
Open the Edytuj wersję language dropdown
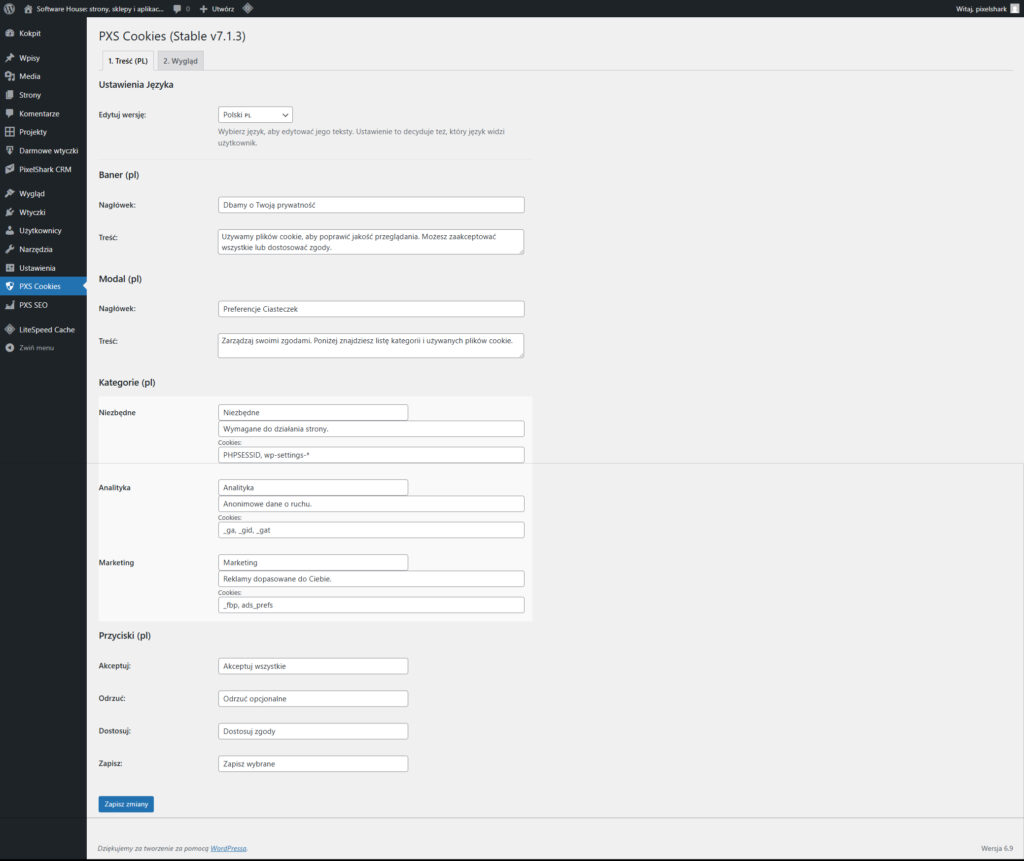point(255,115)
